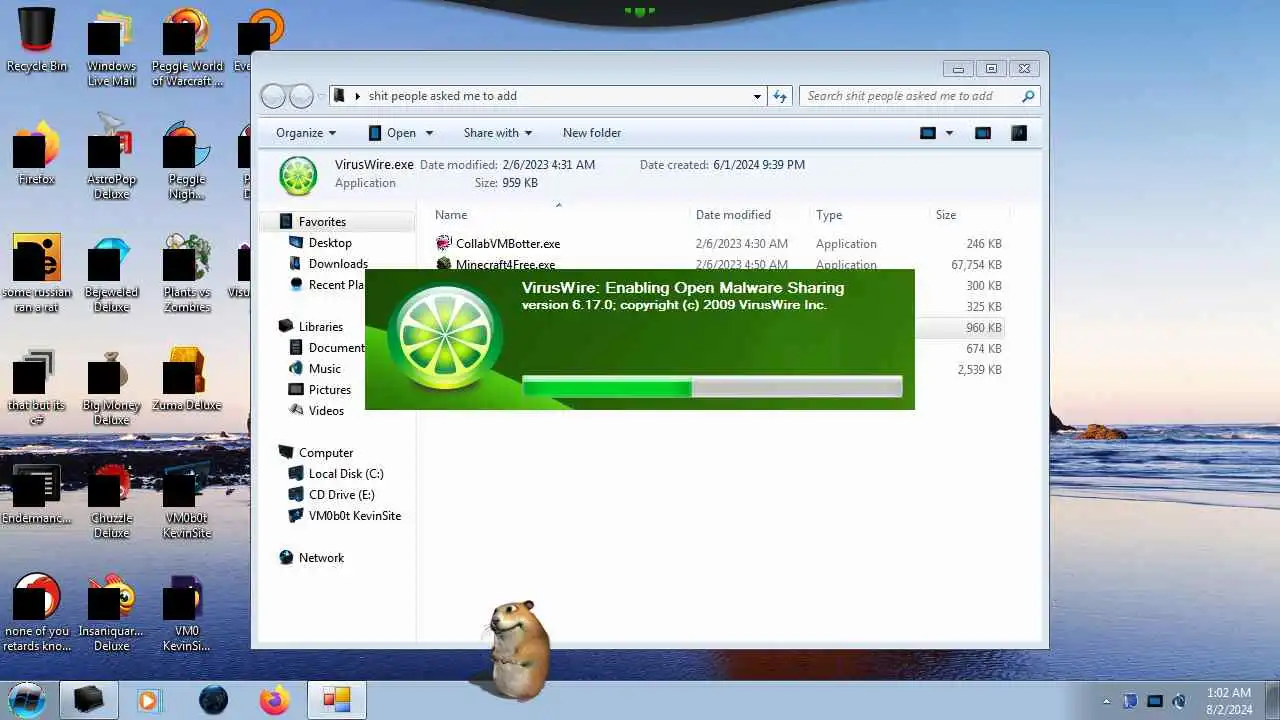Click the address bar folder path
The image size is (1280, 720).
coord(442,96)
